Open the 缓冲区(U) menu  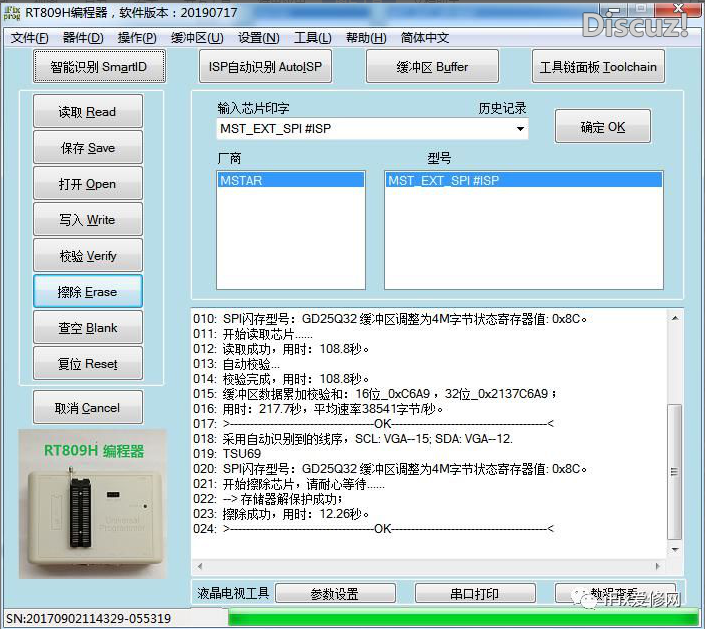[x=197, y=38]
